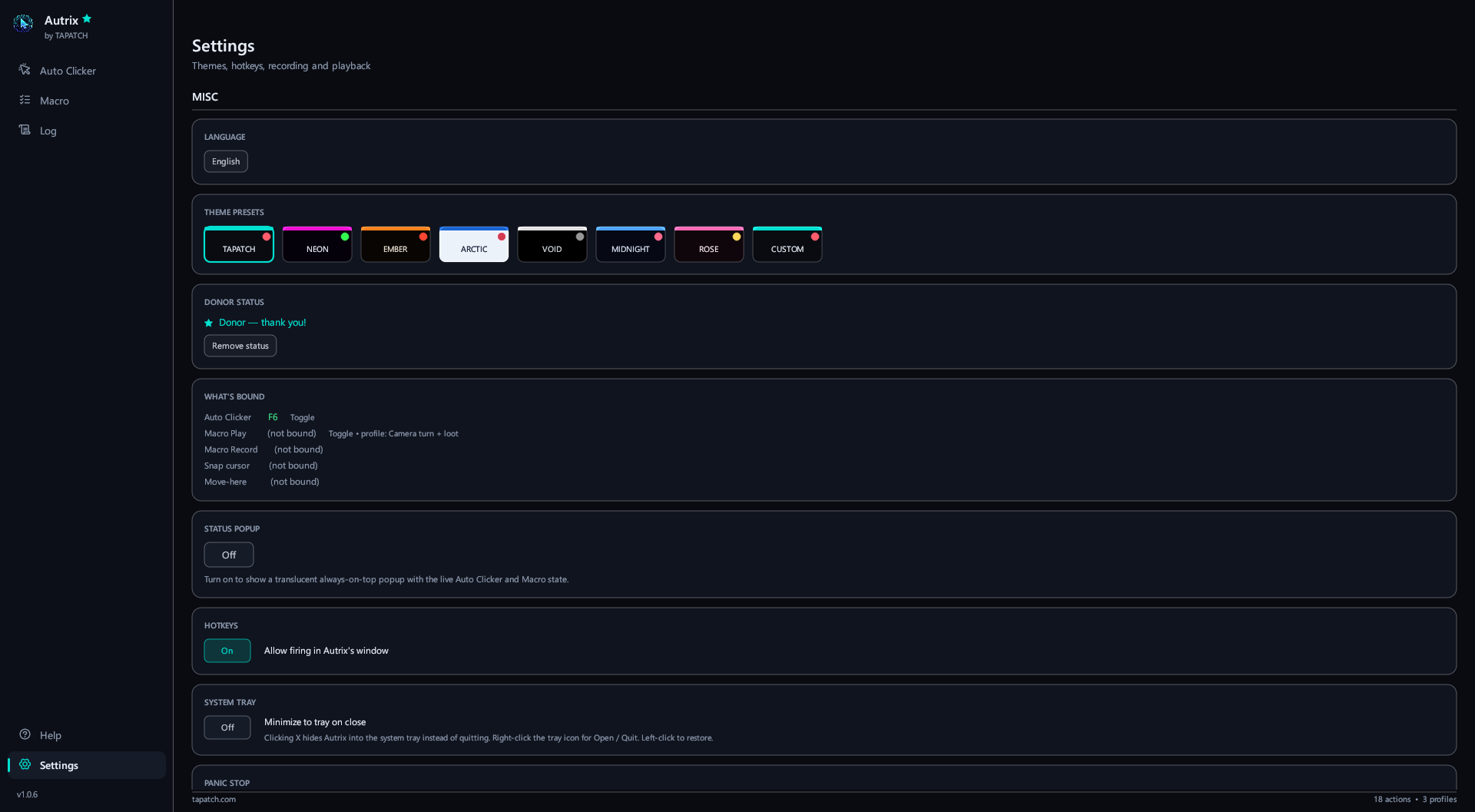The height and width of the screenshot is (812, 1475).
Task: Disable hotkeys firing in Autrix's window
Action: tap(227, 651)
